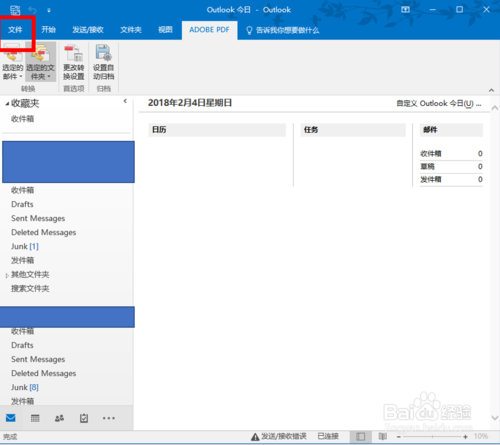Click 收件箱 link in 邮件 summary
The width and height of the screenshot is (500, 445).
(431, 153)
